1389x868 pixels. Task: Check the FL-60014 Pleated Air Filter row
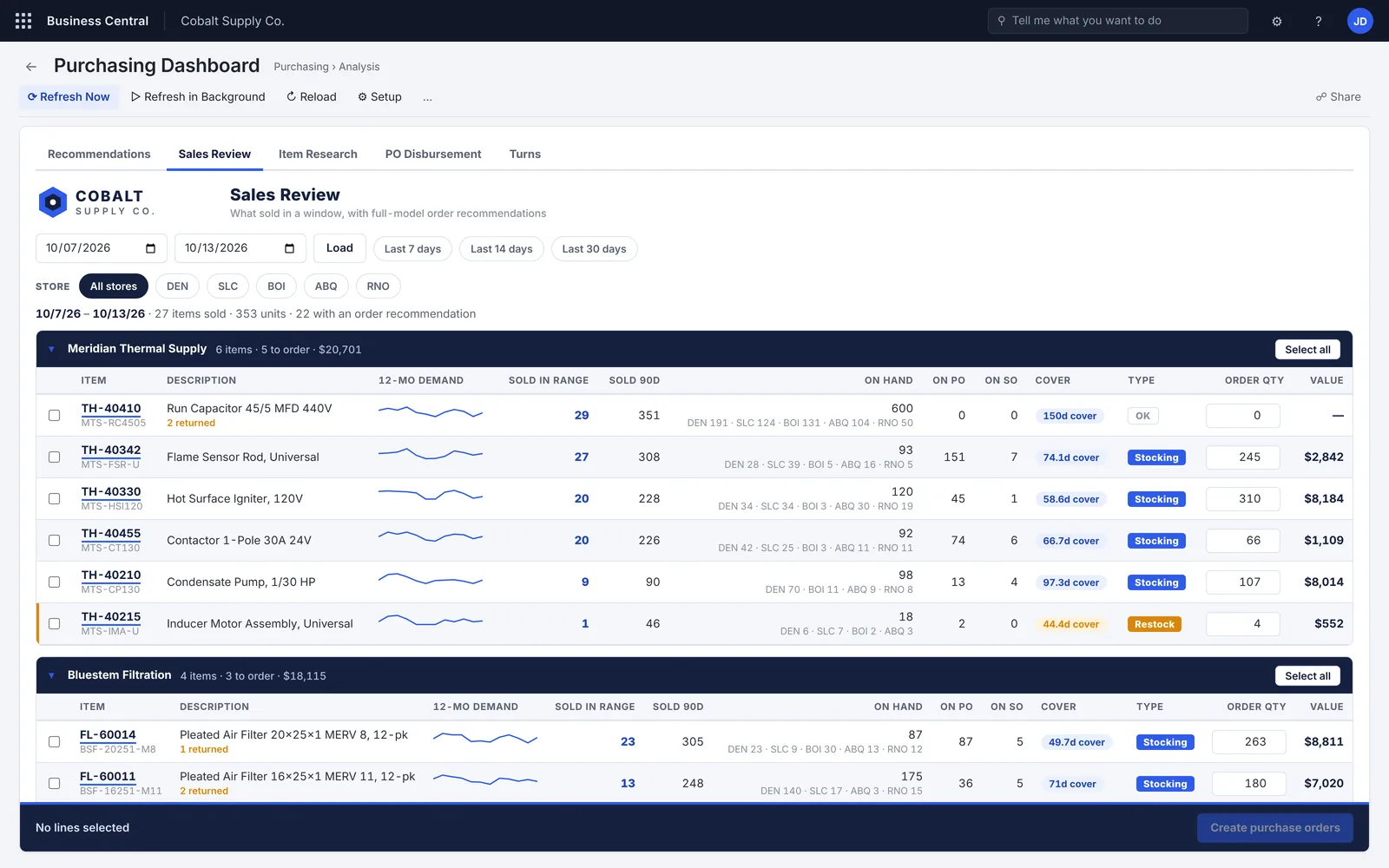tap(54, 742)
